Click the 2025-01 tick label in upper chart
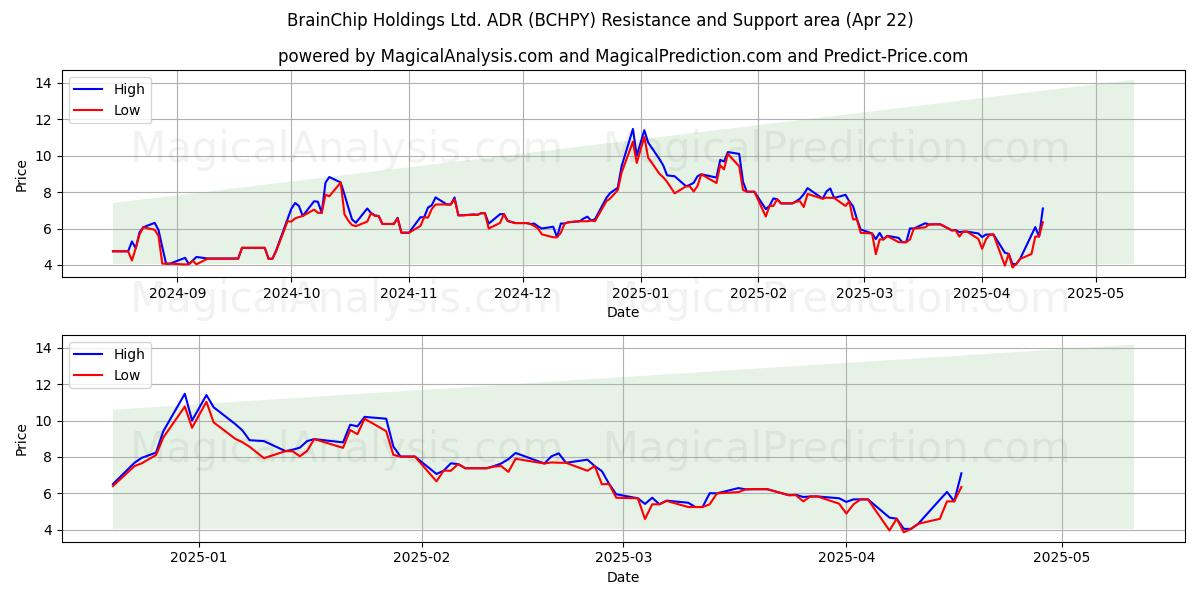 point(641,293)
